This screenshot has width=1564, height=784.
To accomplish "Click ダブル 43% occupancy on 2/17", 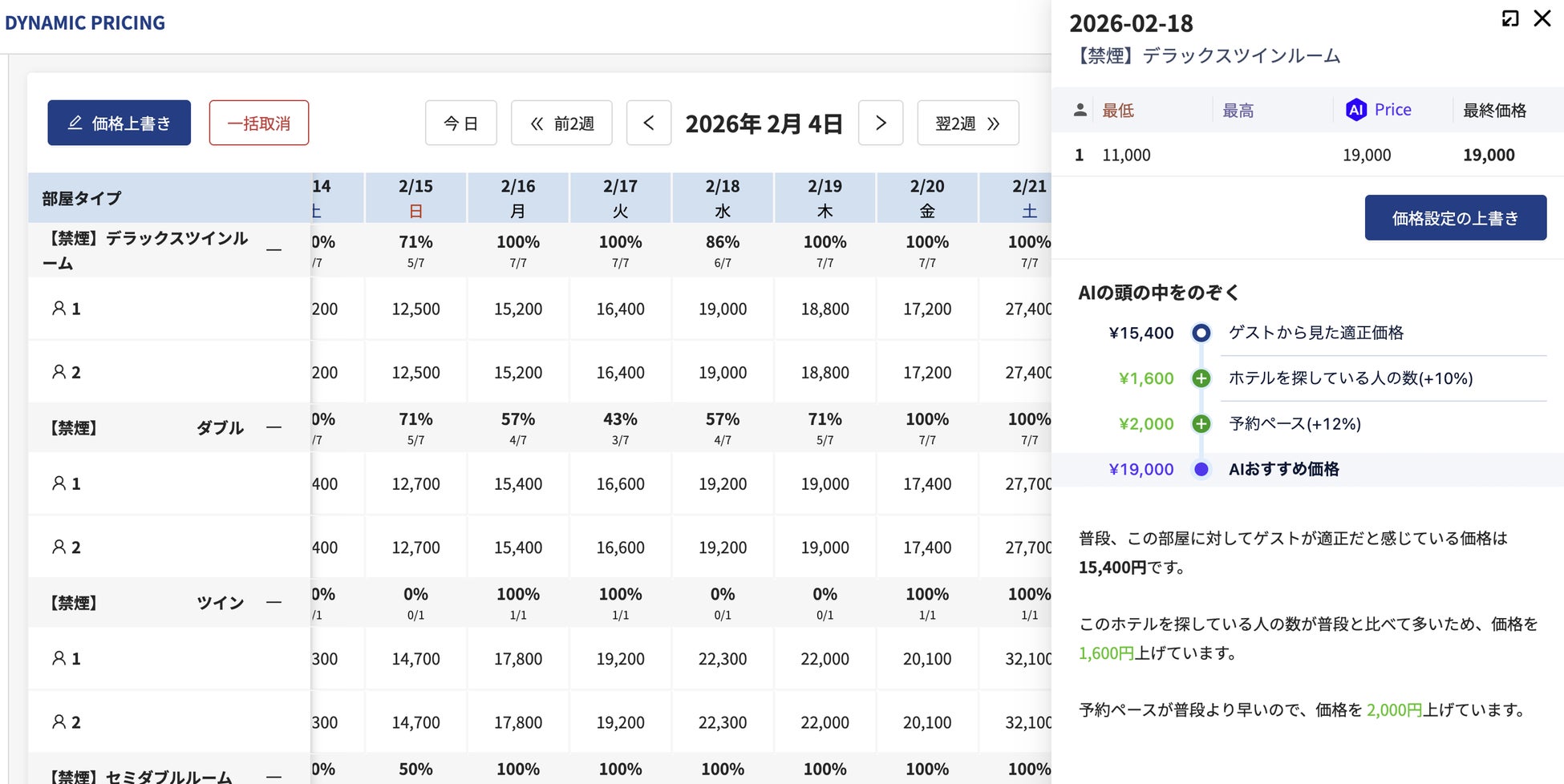I will coord(620,419).
